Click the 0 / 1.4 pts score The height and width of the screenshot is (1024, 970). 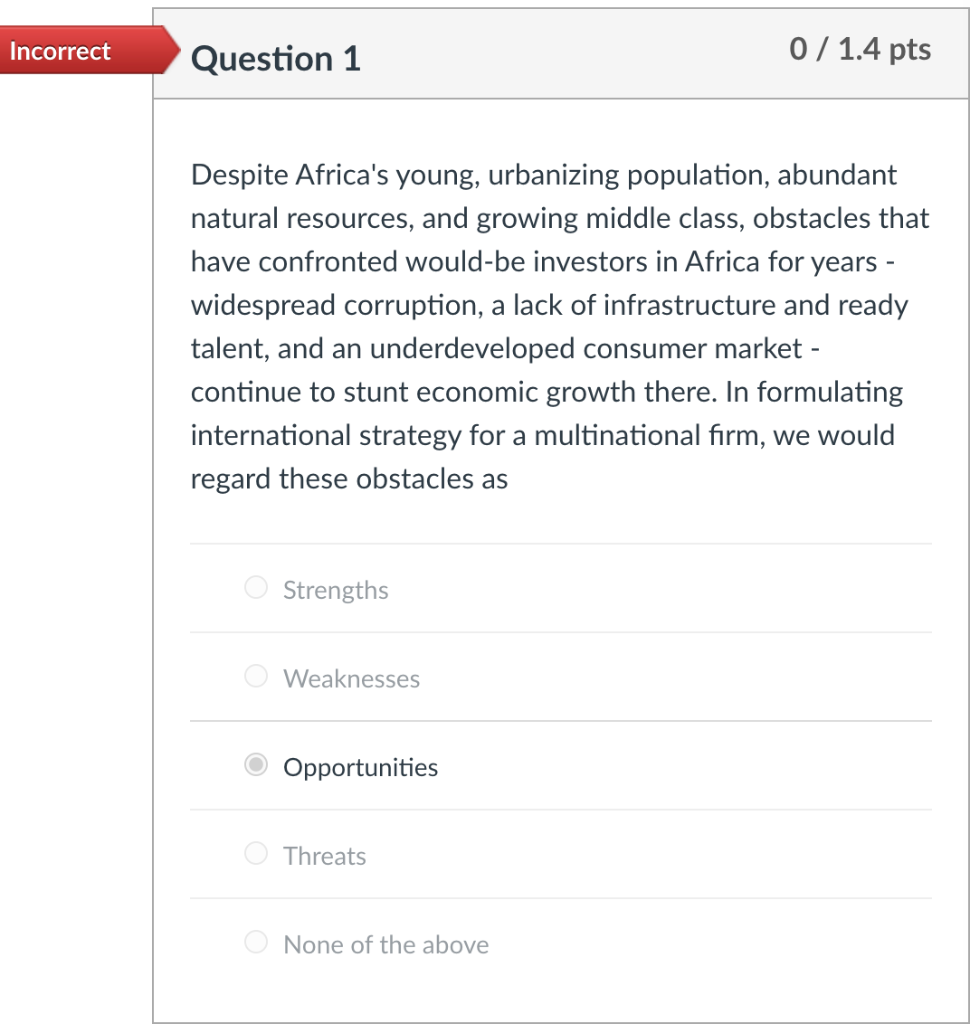pos(860,47)
